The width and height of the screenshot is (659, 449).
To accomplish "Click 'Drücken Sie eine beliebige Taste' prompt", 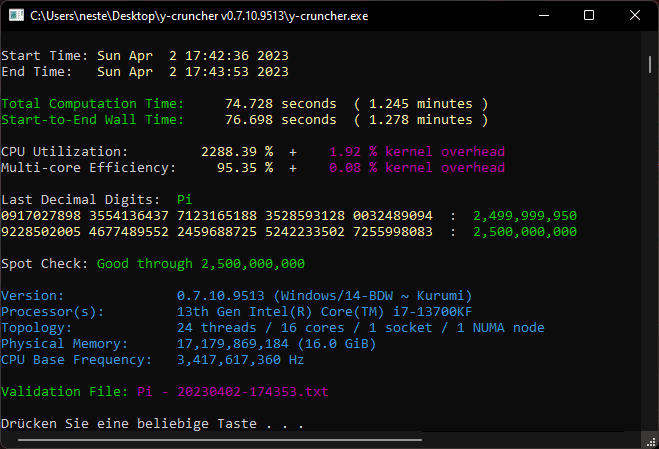I will click(129, 423).
